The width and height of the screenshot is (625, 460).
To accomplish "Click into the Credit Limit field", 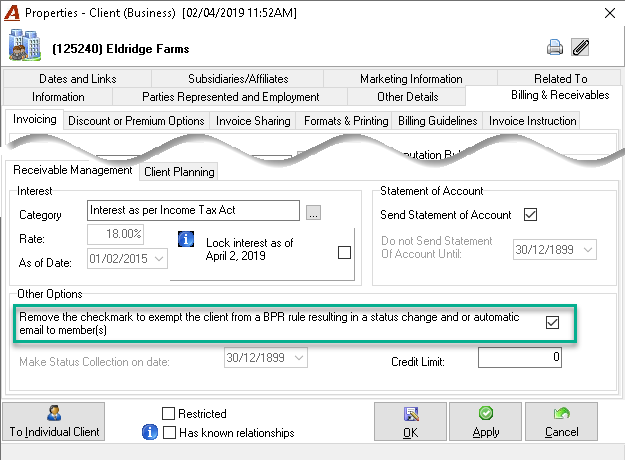I will point(520,357).
